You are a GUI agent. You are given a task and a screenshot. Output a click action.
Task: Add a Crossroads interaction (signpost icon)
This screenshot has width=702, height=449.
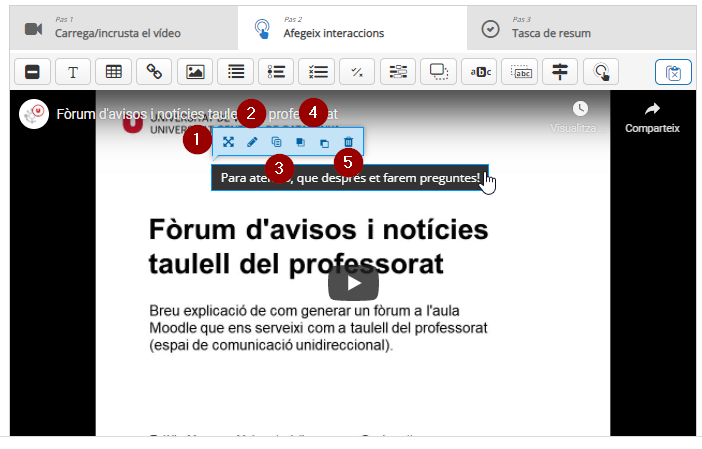point(560,72)
